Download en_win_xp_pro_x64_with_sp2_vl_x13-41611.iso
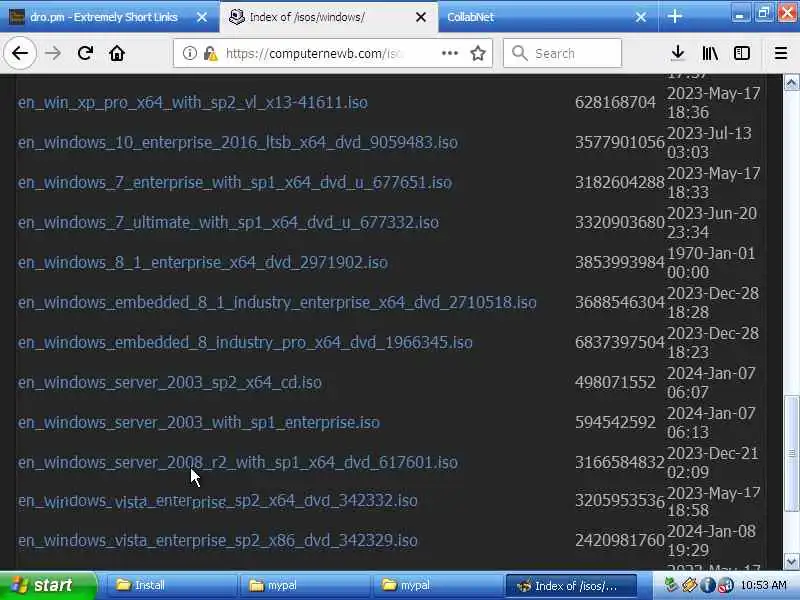 tap(192, 103)
